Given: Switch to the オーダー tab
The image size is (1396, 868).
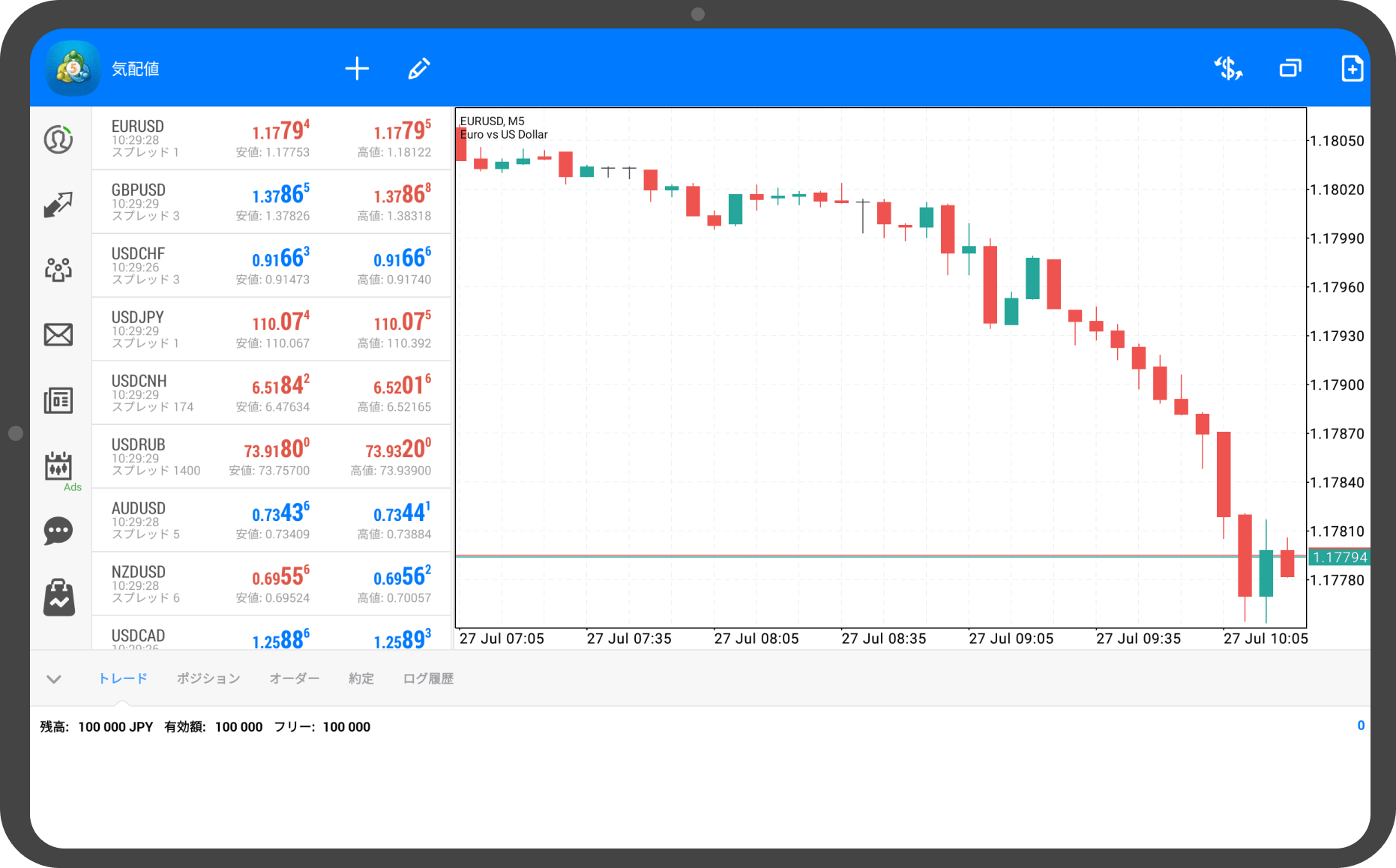Looking at the screenshot, I should click(294, 678).
